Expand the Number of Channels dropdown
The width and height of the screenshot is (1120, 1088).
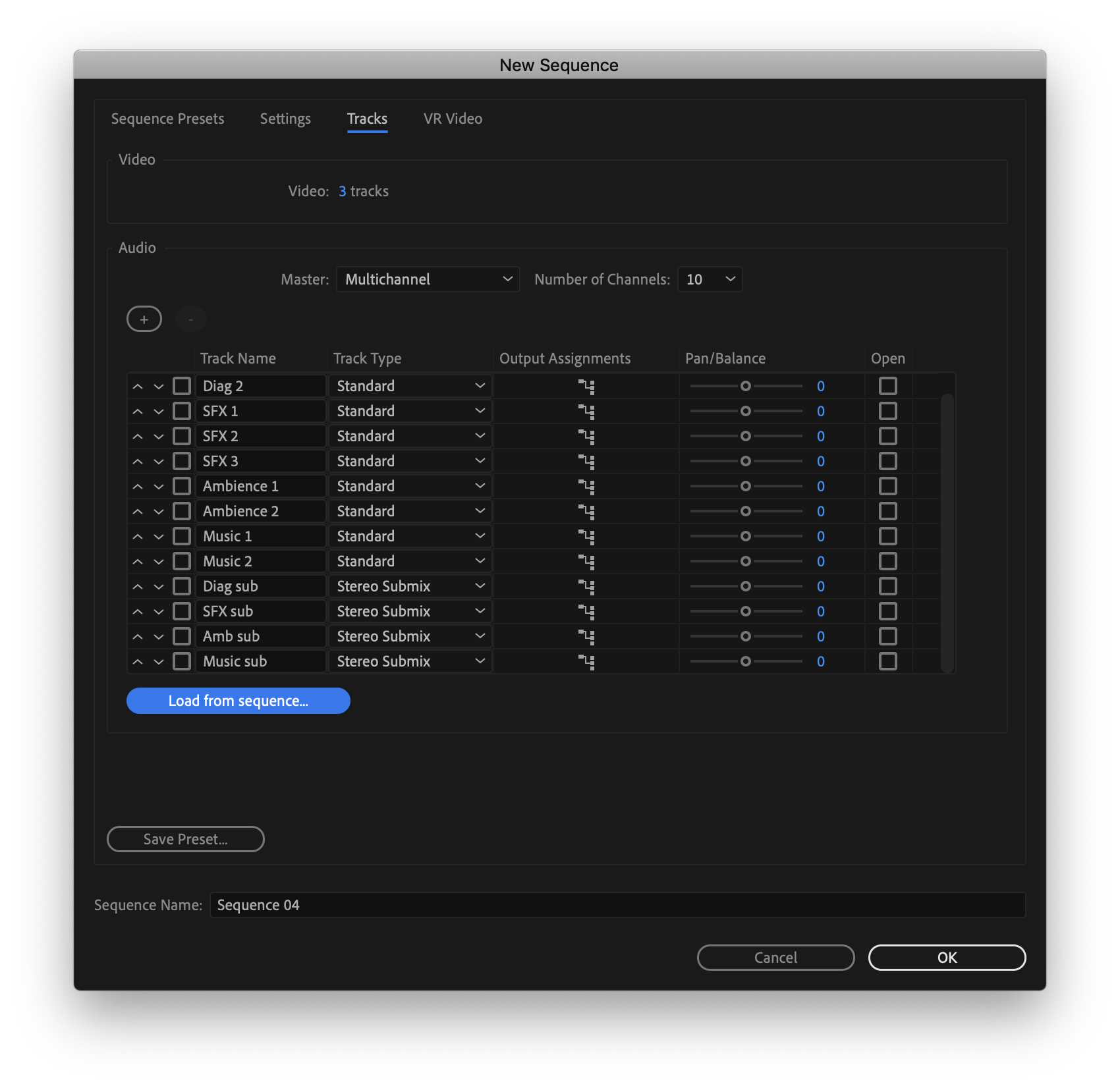coord(710,279)
